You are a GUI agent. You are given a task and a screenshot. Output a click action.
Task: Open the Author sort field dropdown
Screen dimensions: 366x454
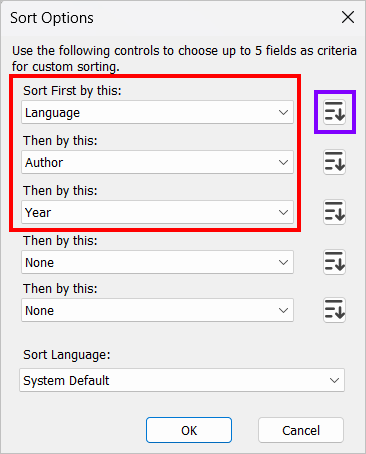[157, 162]
